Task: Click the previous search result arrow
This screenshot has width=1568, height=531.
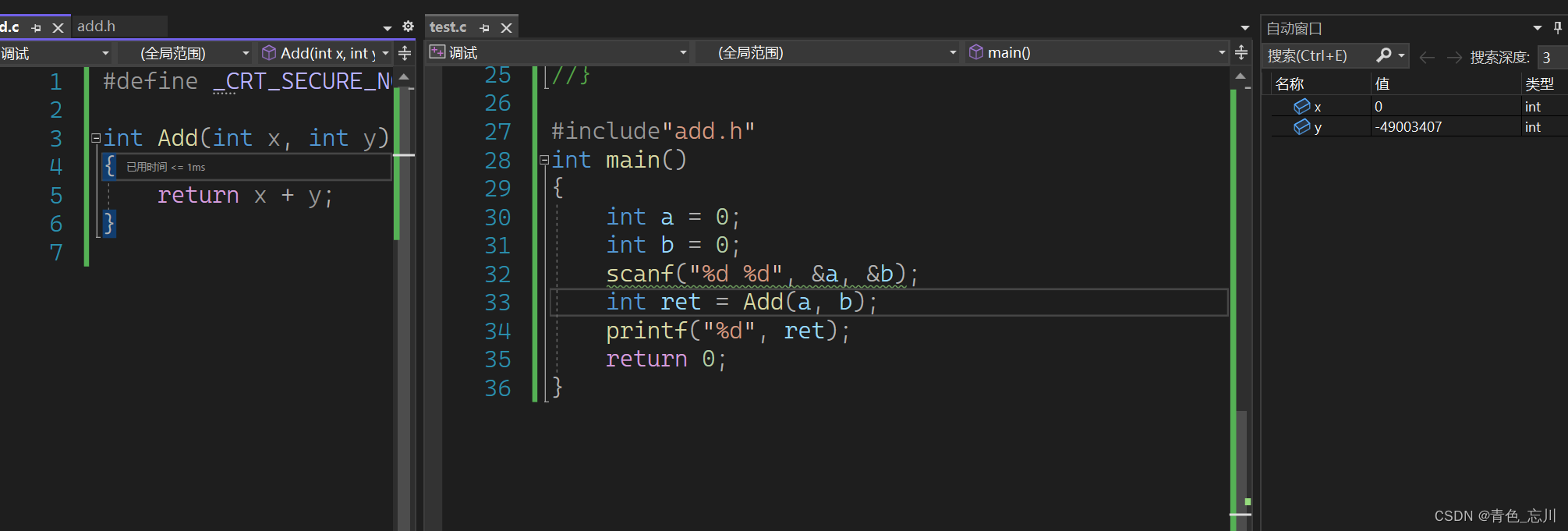Action: click(1427, 57)
